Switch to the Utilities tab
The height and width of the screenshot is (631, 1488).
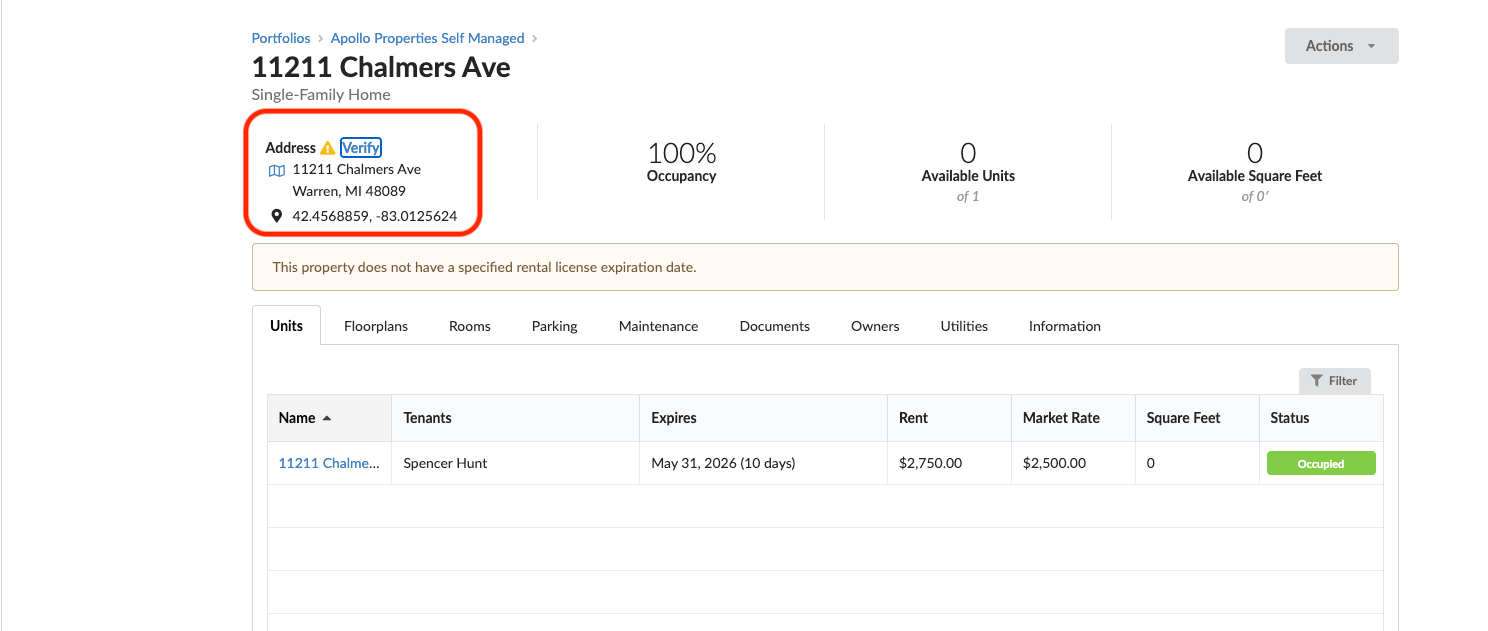tap(964, 326)
